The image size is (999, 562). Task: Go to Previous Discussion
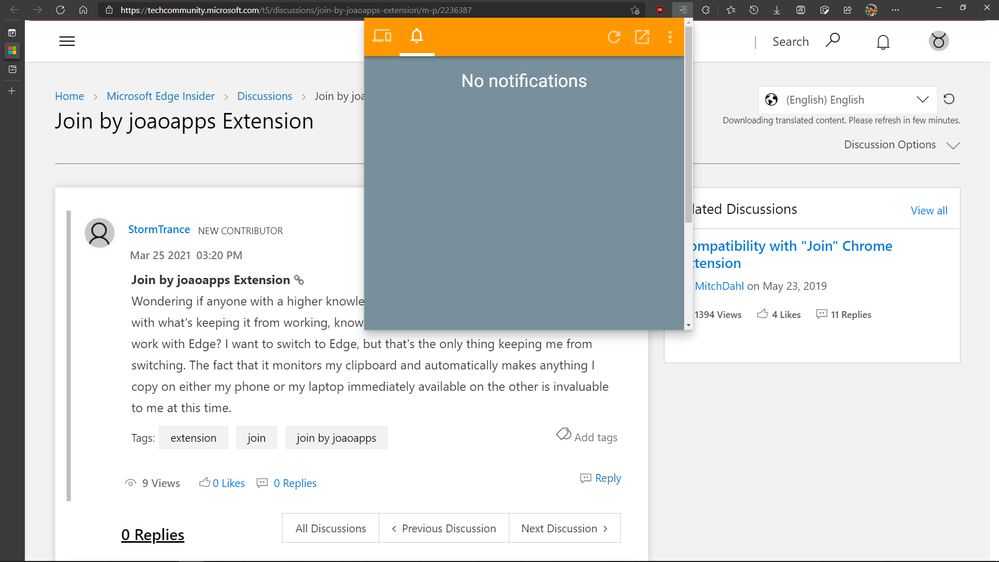pos(444,528)
